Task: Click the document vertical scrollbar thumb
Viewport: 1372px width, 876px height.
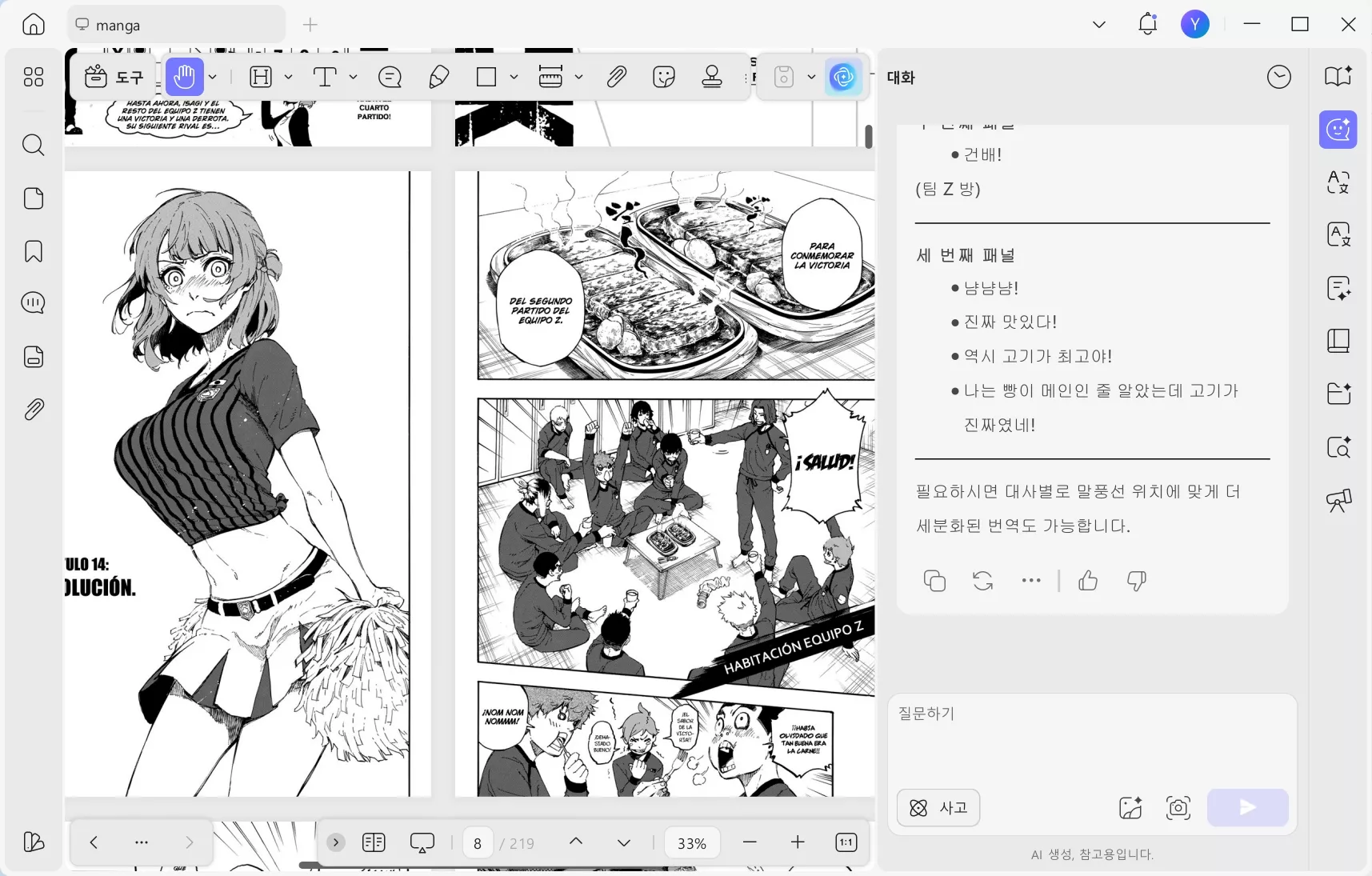Action: coord(869,136)
